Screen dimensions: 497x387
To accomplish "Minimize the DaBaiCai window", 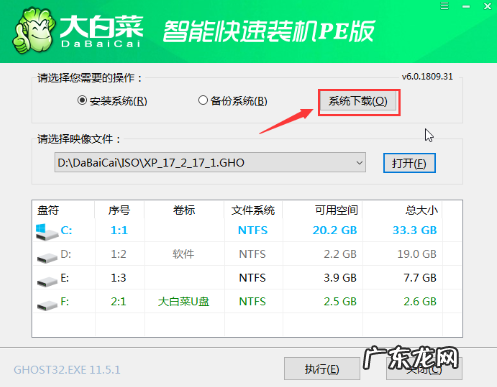I will (466, 6).
